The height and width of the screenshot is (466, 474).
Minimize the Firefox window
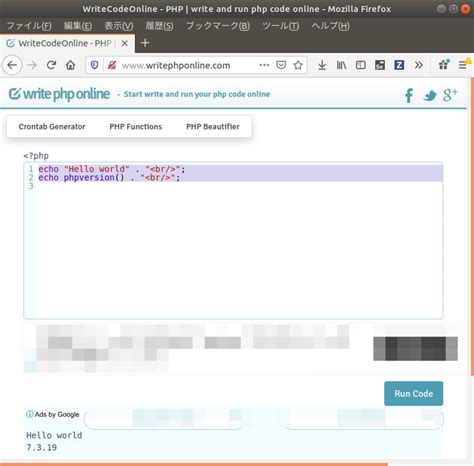pyautogui.click(x=441, y=9)
